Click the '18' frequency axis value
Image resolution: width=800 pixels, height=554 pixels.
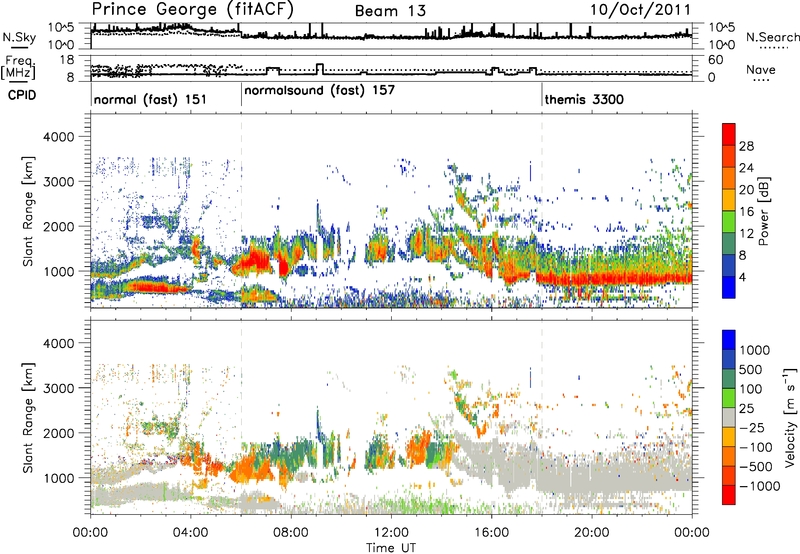point(67,60)
